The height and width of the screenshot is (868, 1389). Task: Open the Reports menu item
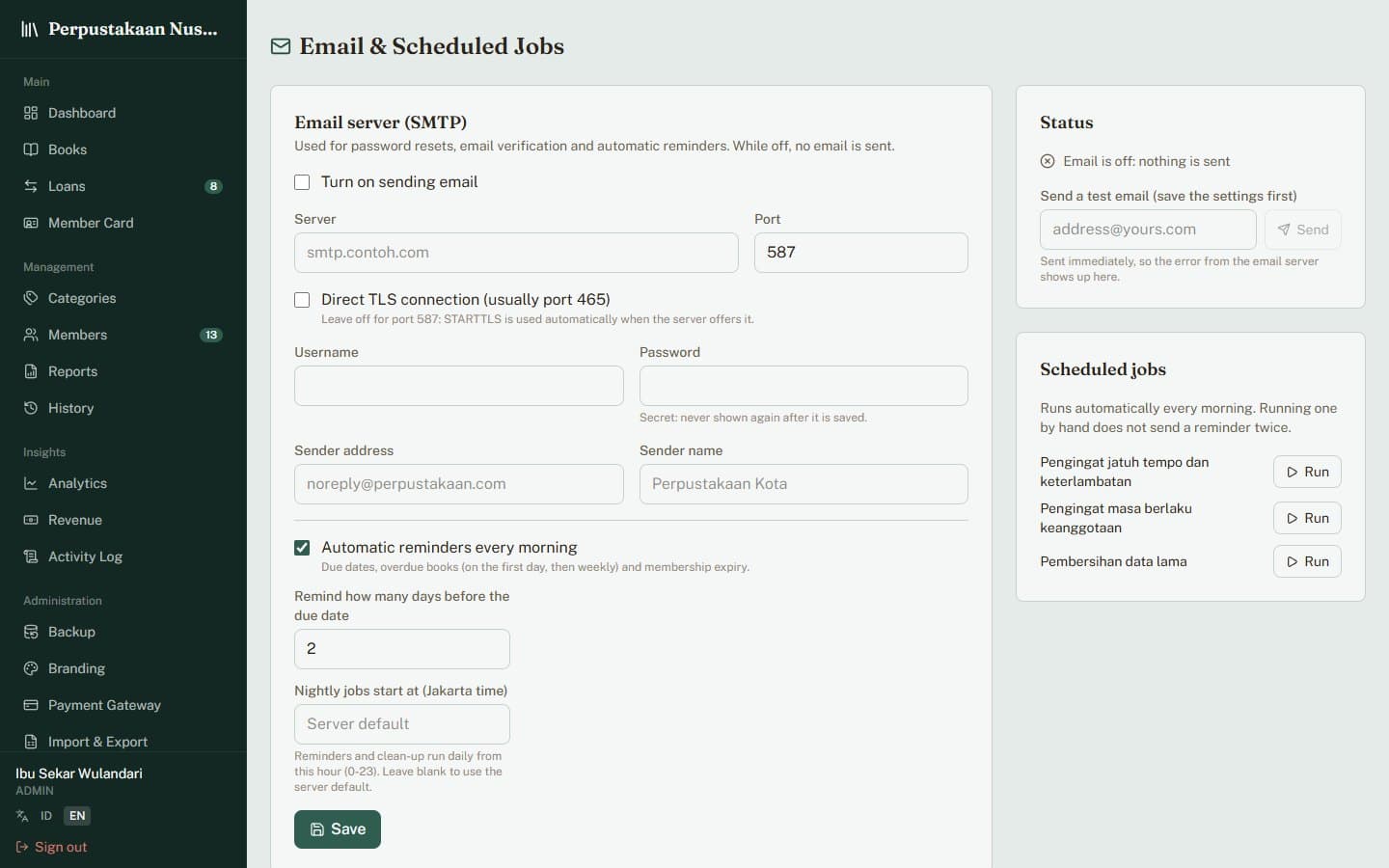[x=123, y=371]
